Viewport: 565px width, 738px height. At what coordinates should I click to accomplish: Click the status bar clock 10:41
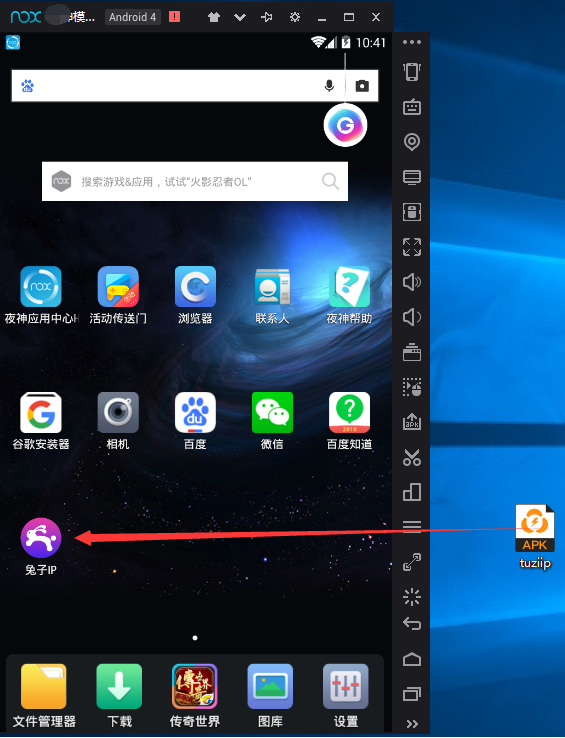pyautogui.click(x=371, y=43)
